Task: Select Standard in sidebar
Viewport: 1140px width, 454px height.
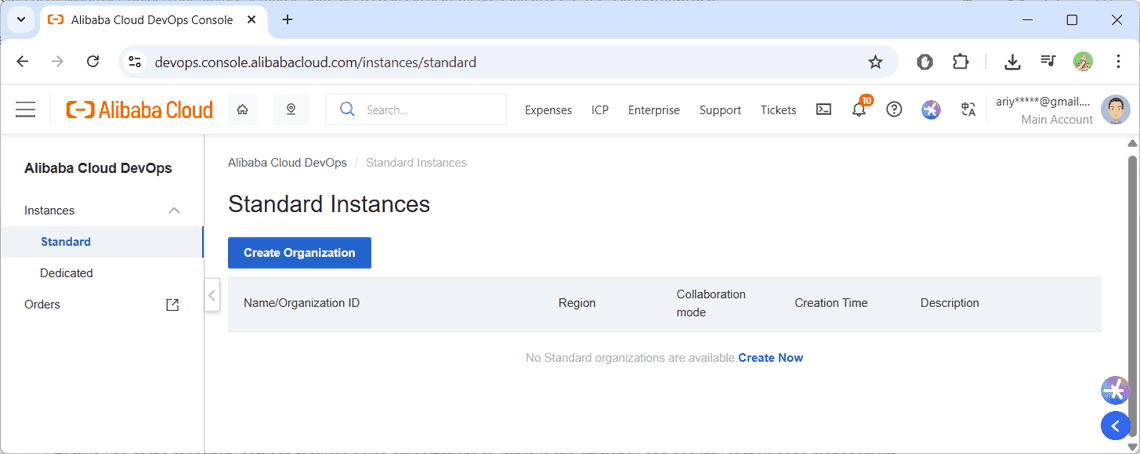Action: (x=66, y=242)
